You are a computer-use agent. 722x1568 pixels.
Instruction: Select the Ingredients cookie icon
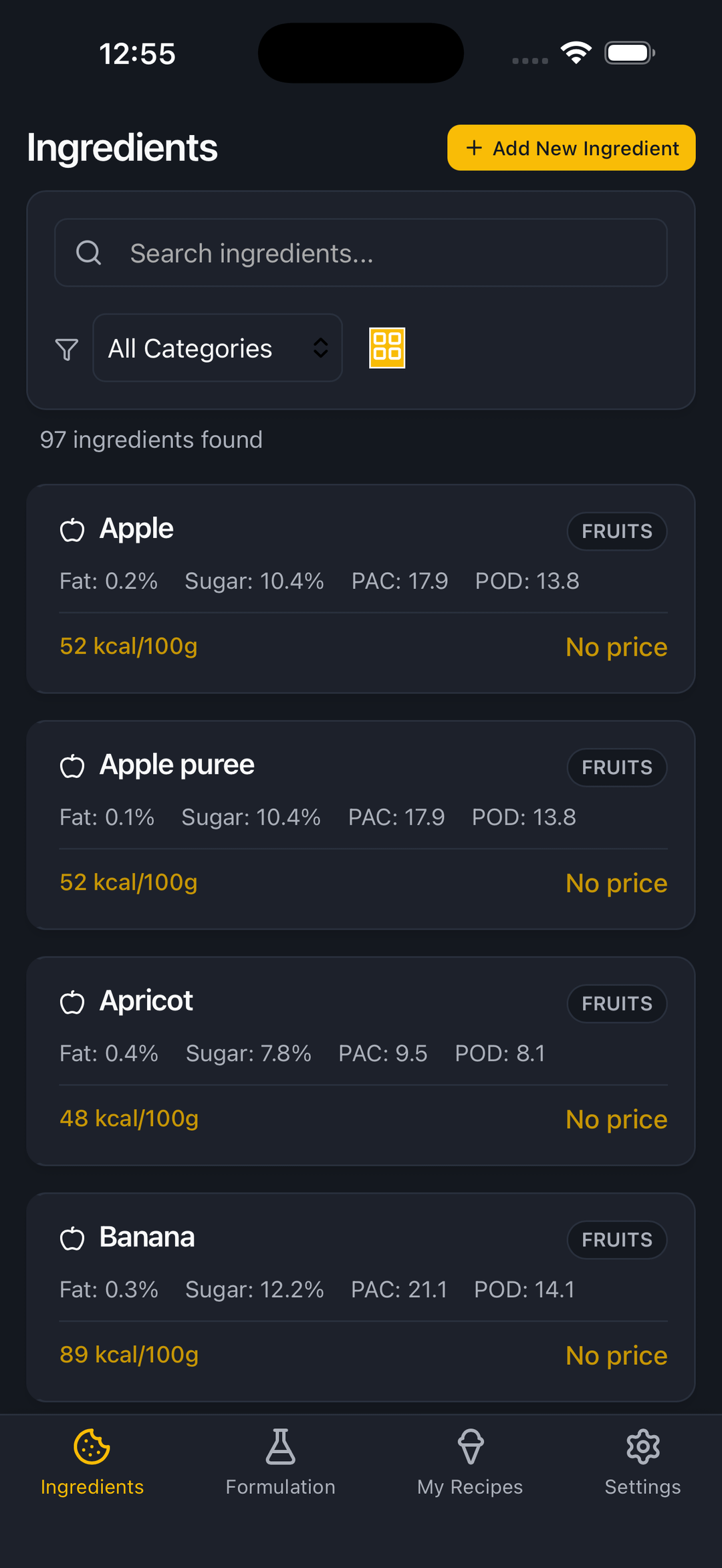coord(92,1448)
